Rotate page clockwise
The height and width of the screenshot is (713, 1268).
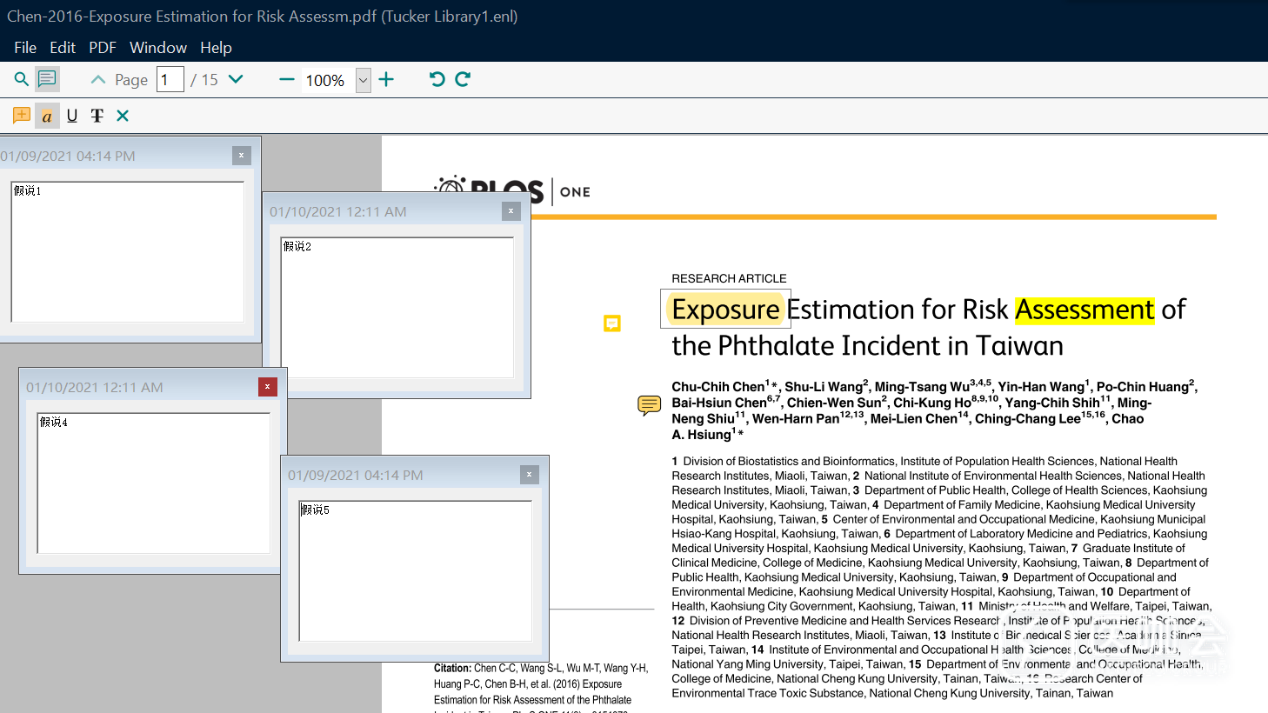coord(463,80)
